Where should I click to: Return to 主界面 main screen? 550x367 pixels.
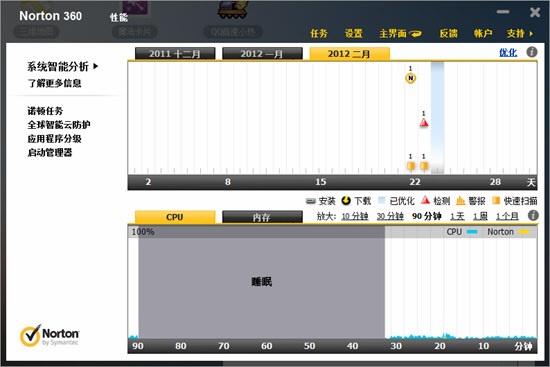point(393,33)
